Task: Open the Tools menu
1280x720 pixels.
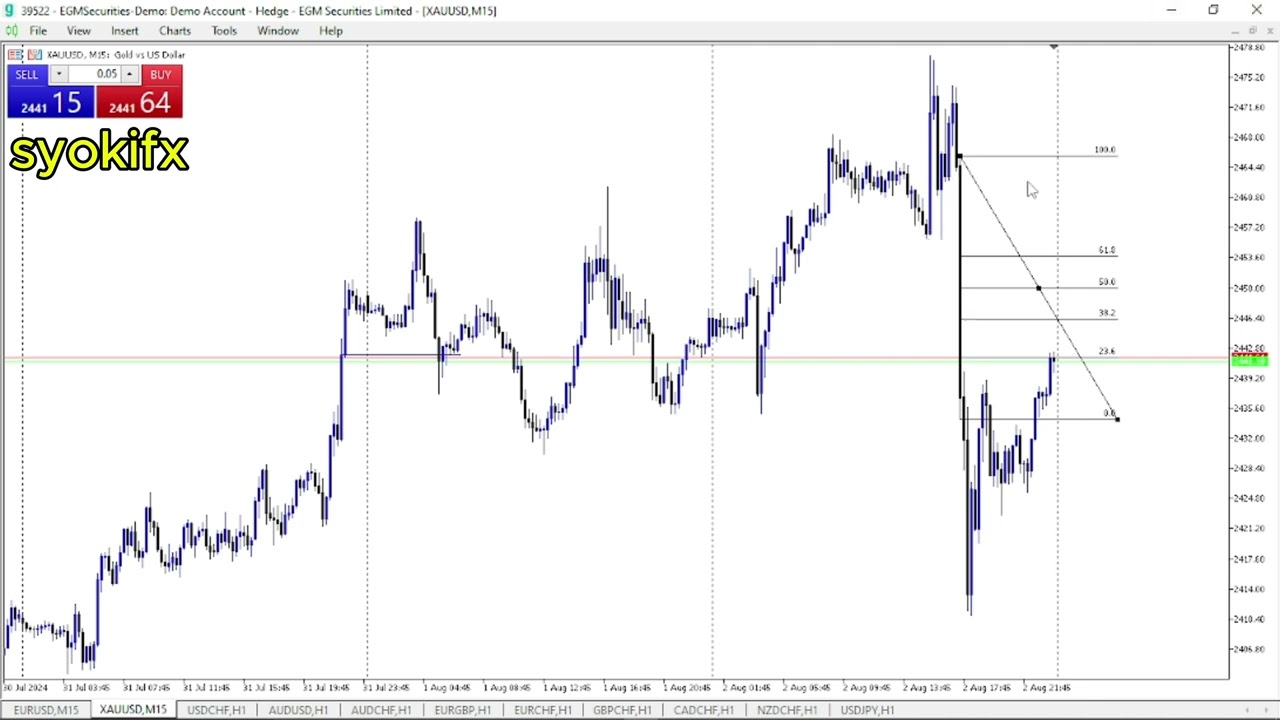Action: pos(224,31)
